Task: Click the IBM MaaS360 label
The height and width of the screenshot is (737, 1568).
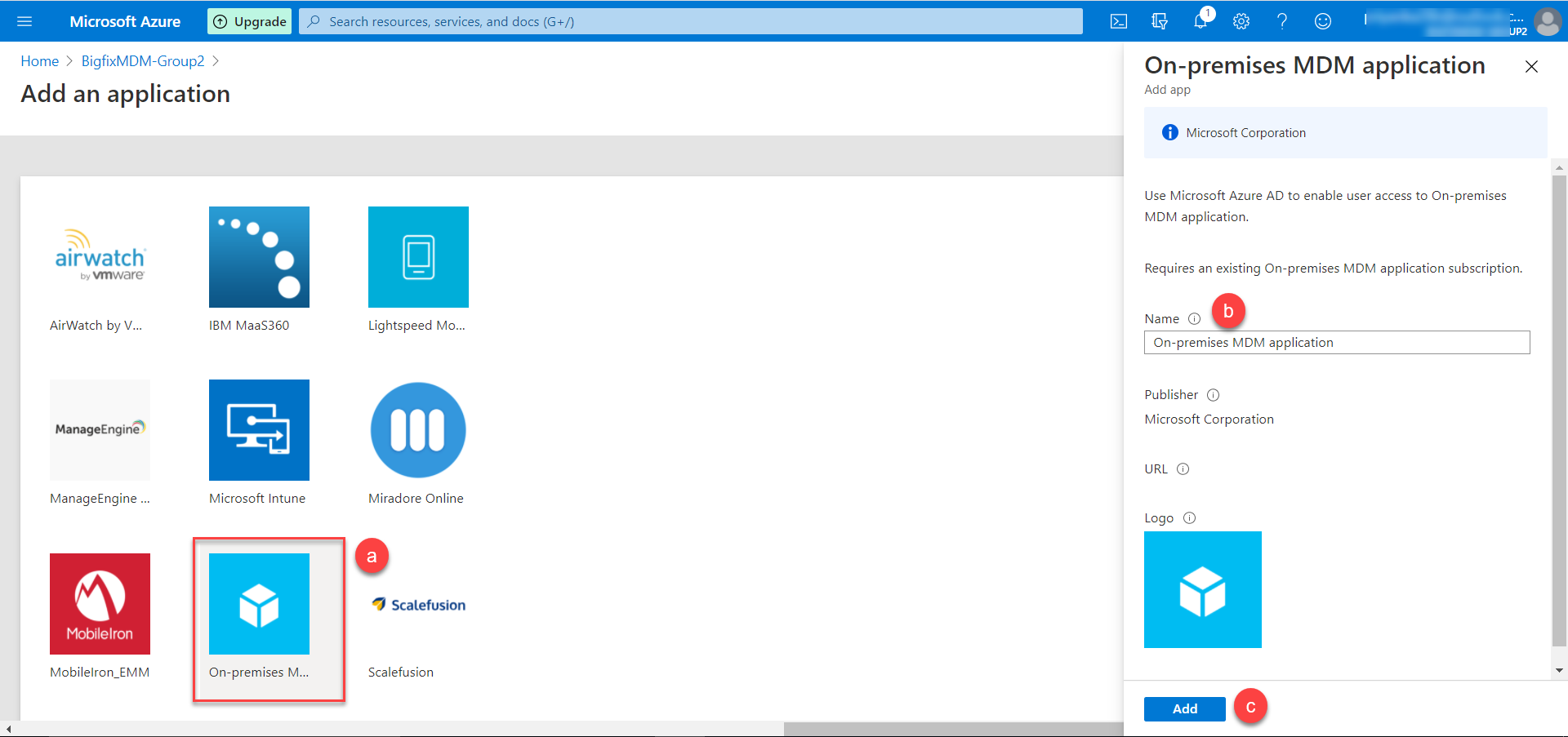Action: click(x=249, y=326)
